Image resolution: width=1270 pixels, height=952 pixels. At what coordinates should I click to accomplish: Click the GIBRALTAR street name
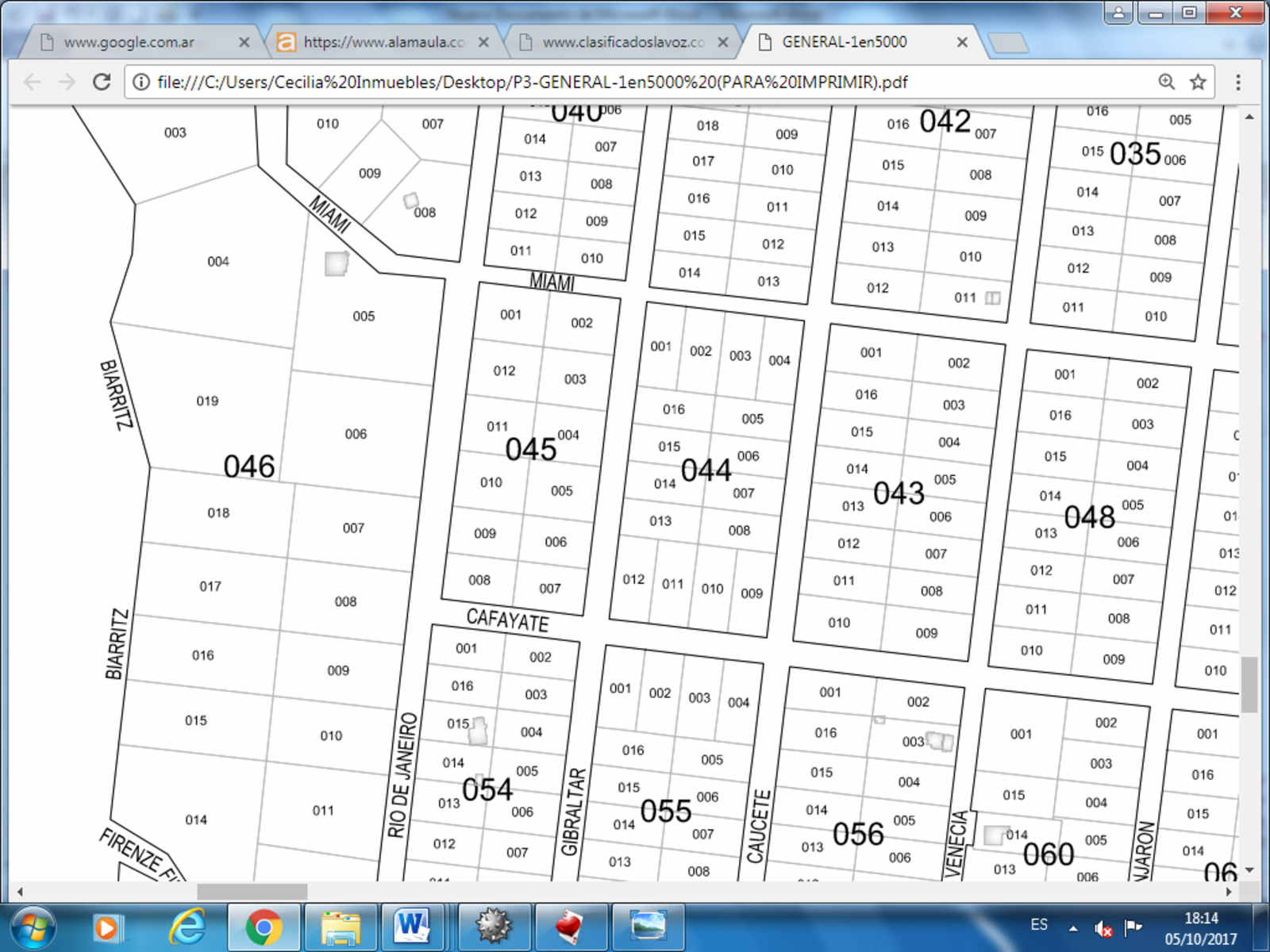coord(574,812)
